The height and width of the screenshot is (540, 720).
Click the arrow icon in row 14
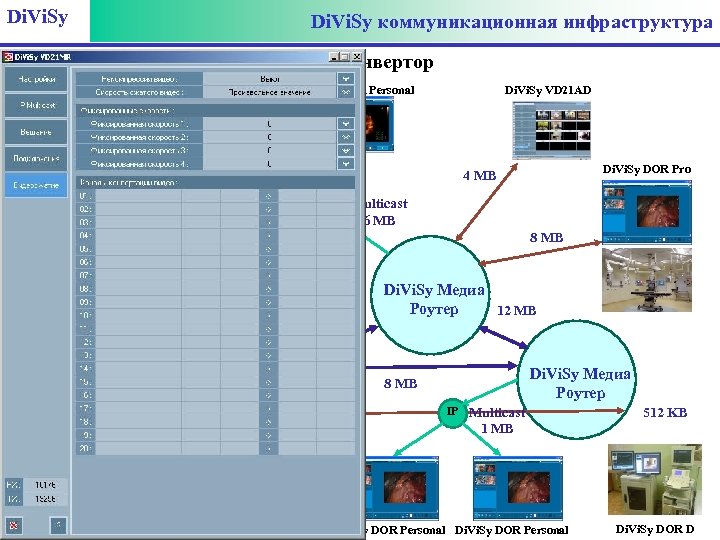point(269,368)
